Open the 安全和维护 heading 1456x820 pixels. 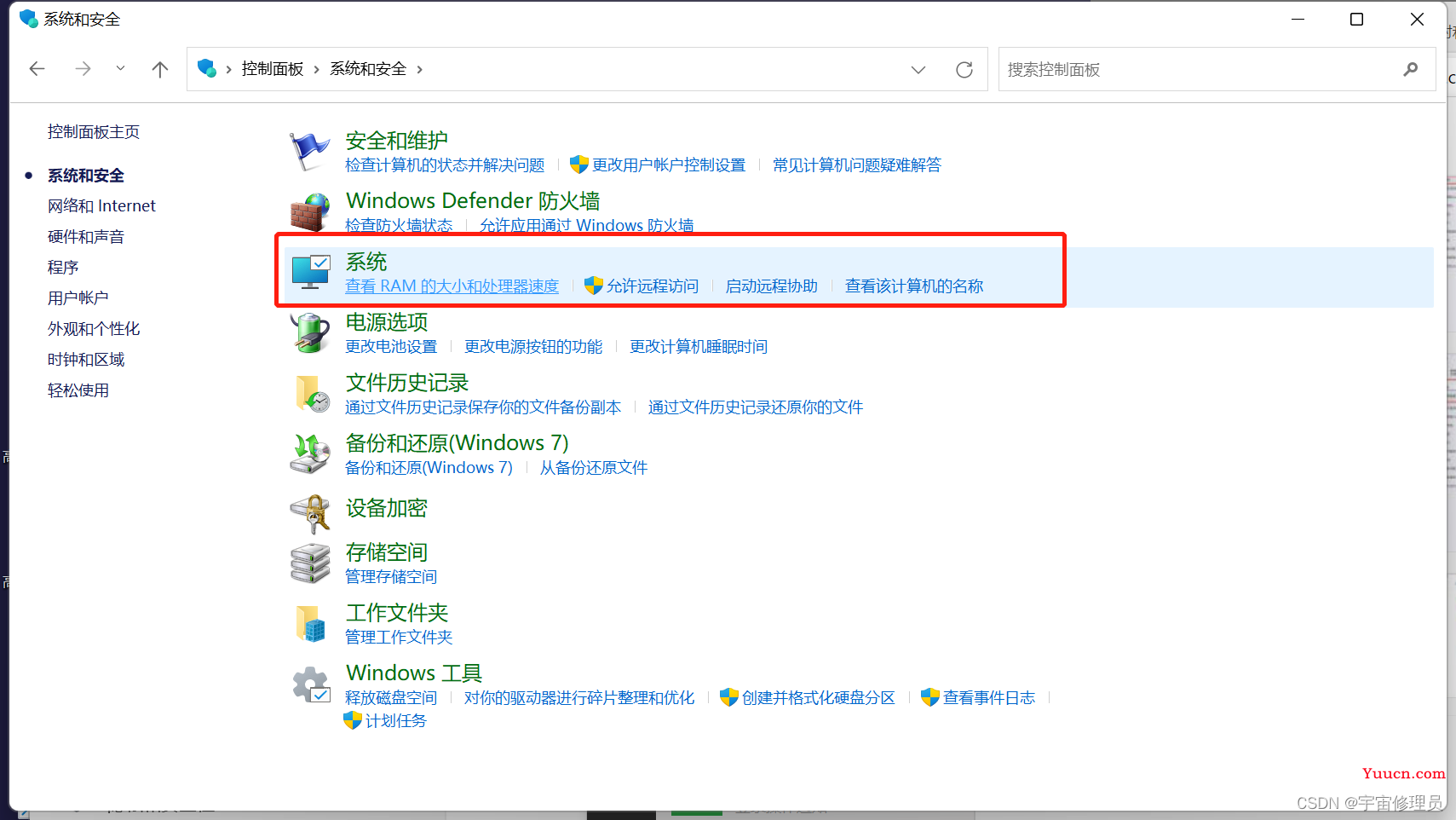[396, 140]
